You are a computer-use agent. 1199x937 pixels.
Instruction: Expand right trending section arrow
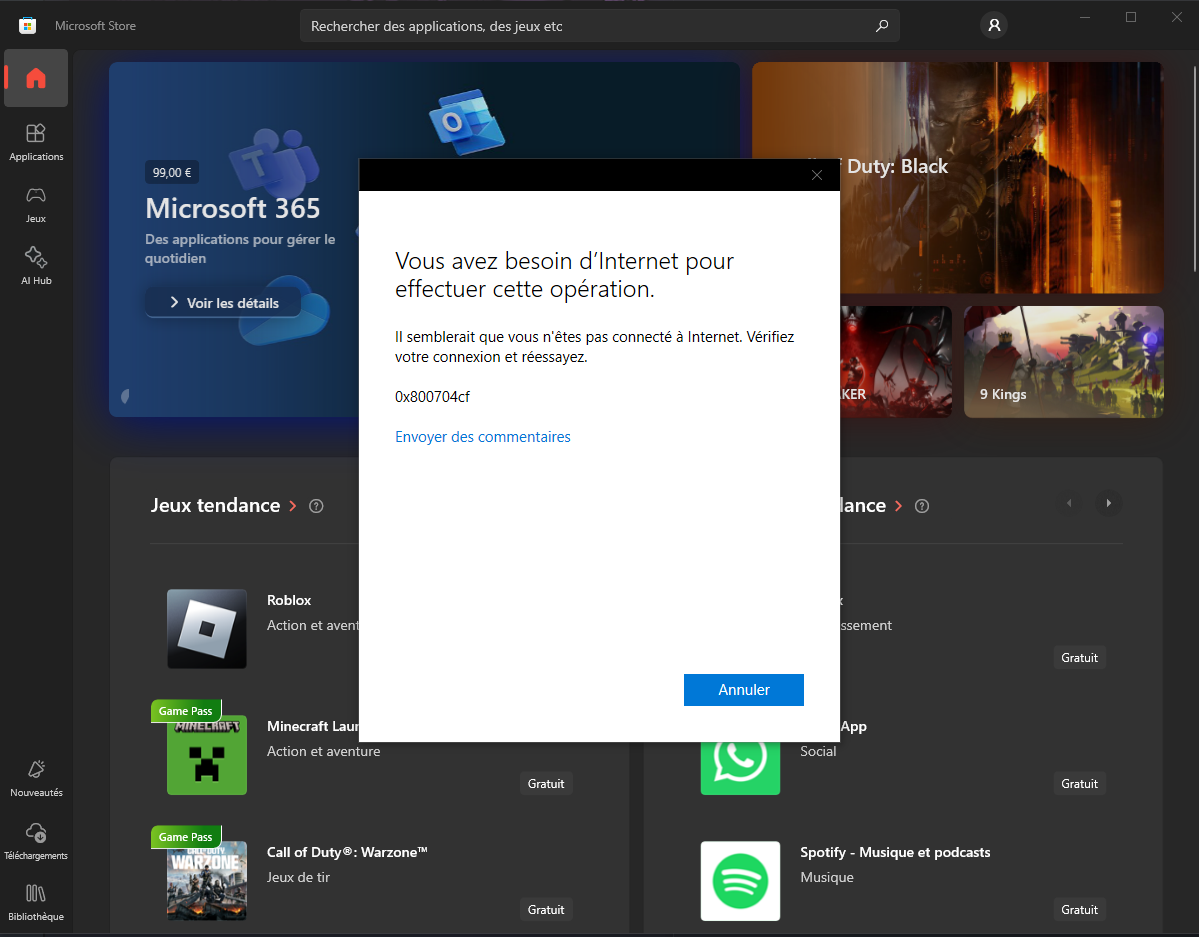[x=898, y=506]
